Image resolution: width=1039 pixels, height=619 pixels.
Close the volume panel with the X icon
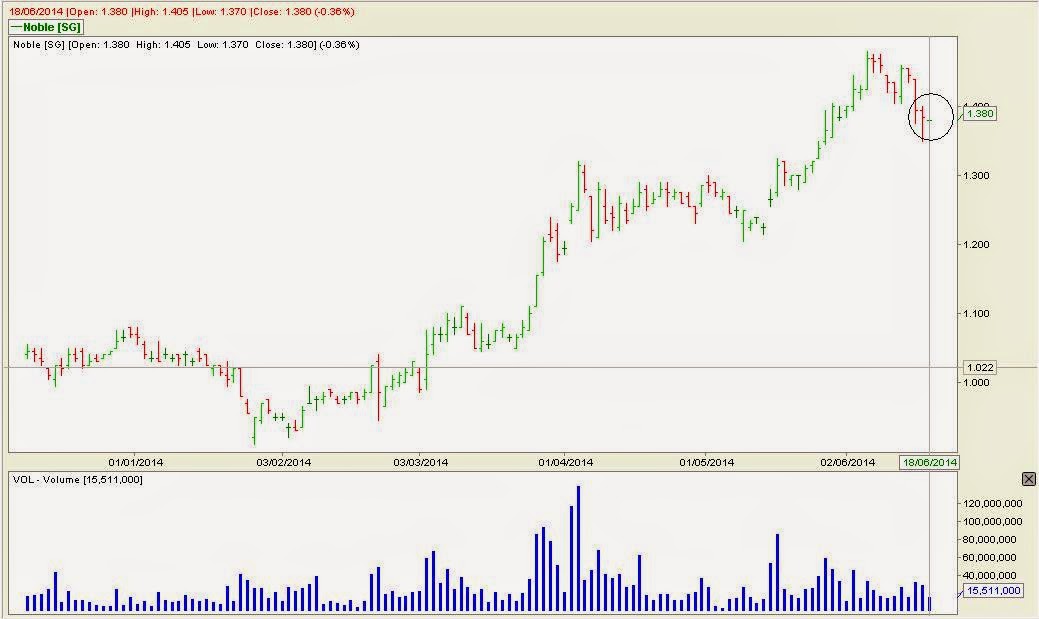point(1028,478)
